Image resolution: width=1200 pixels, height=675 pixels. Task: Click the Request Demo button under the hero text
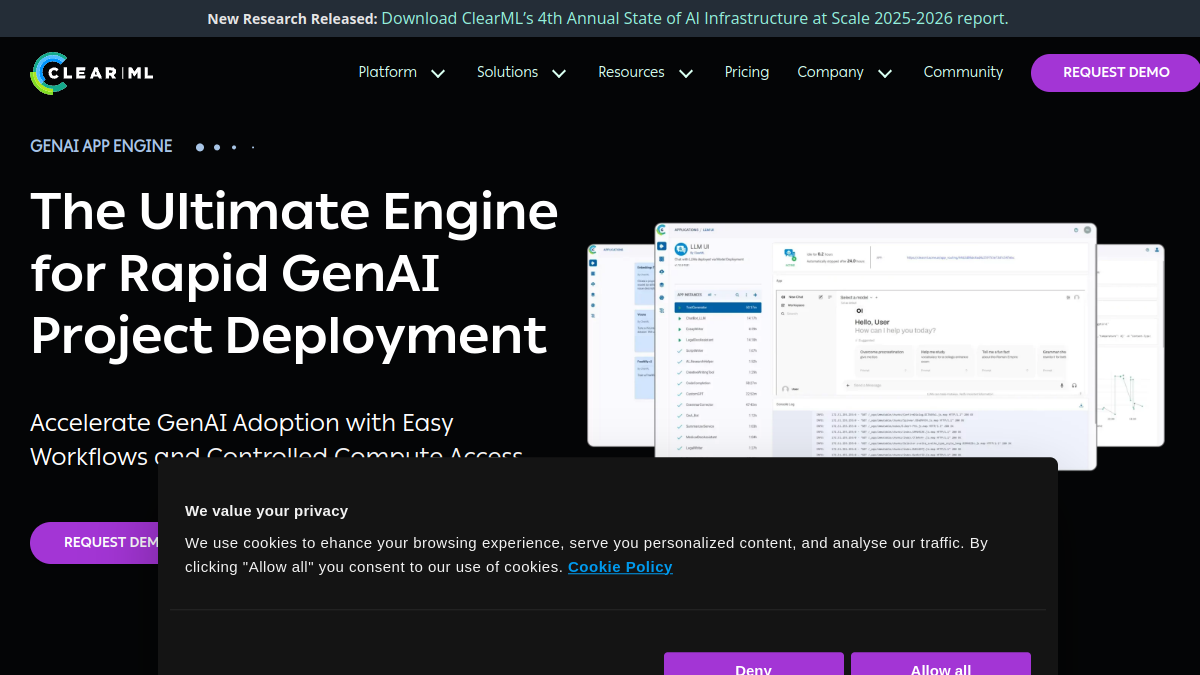click(x=95, y=543)
